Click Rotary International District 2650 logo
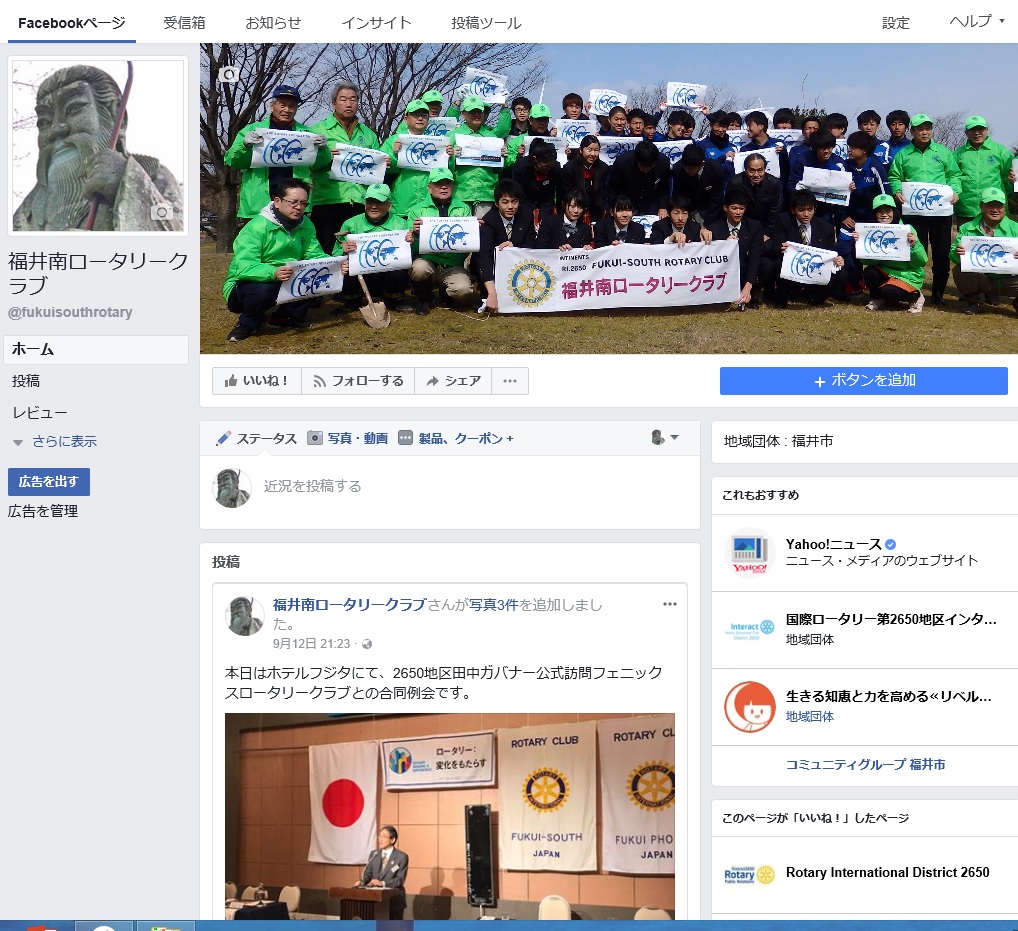 point(749,874)
